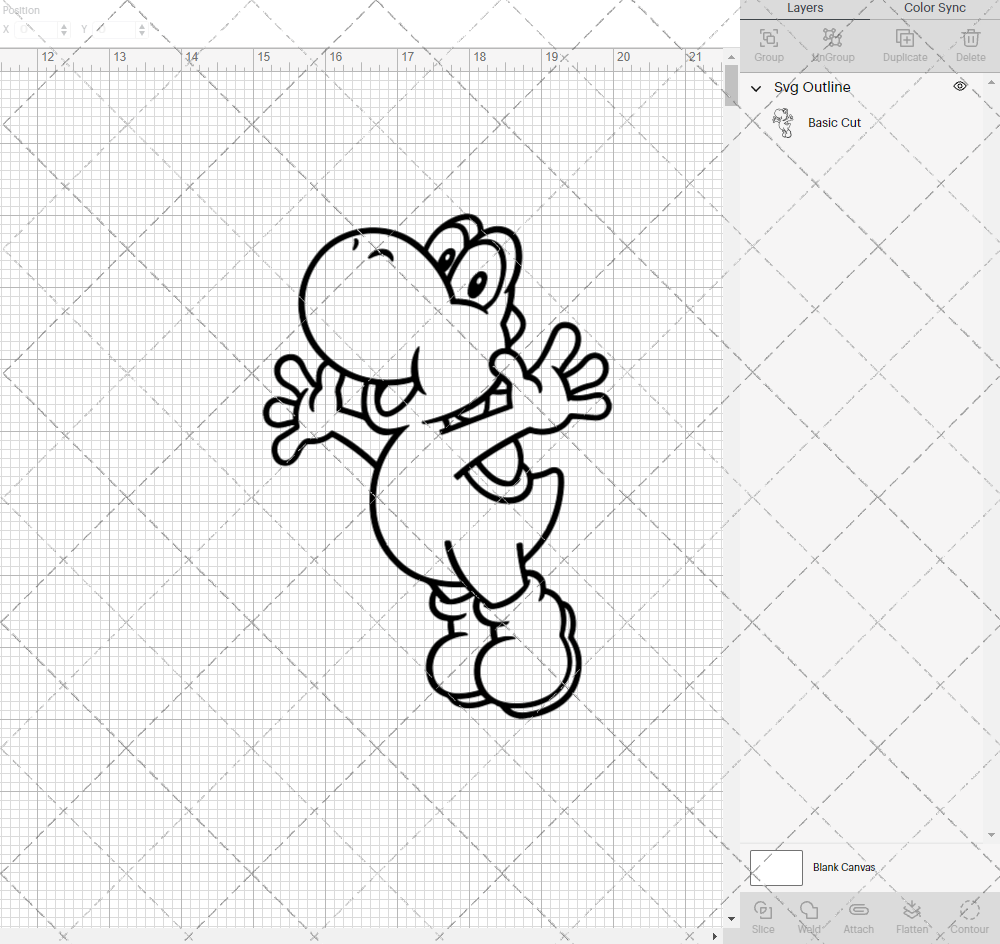Click the X position input field
Image resolution: width=1000 pixels, height=944 pixels.
(x=36, y=29)
